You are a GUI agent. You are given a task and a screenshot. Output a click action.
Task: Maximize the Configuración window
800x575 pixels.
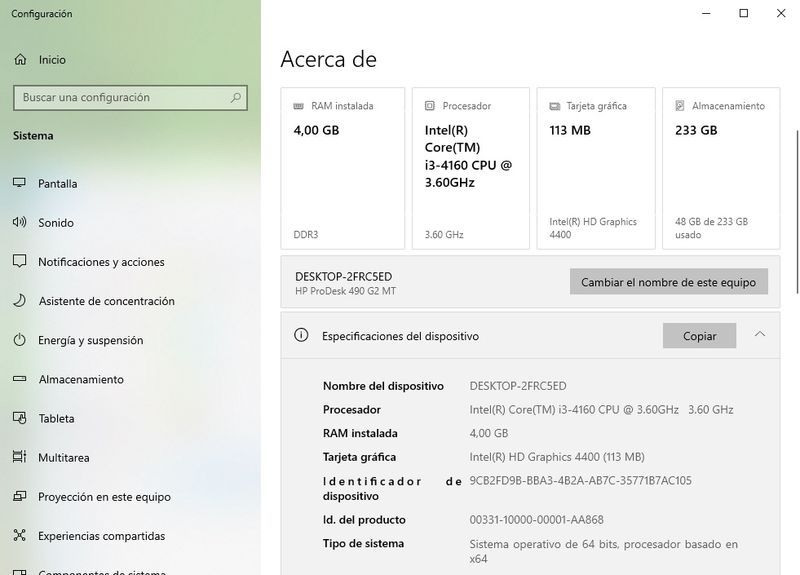pyautogui.click(x=743, y=13)
